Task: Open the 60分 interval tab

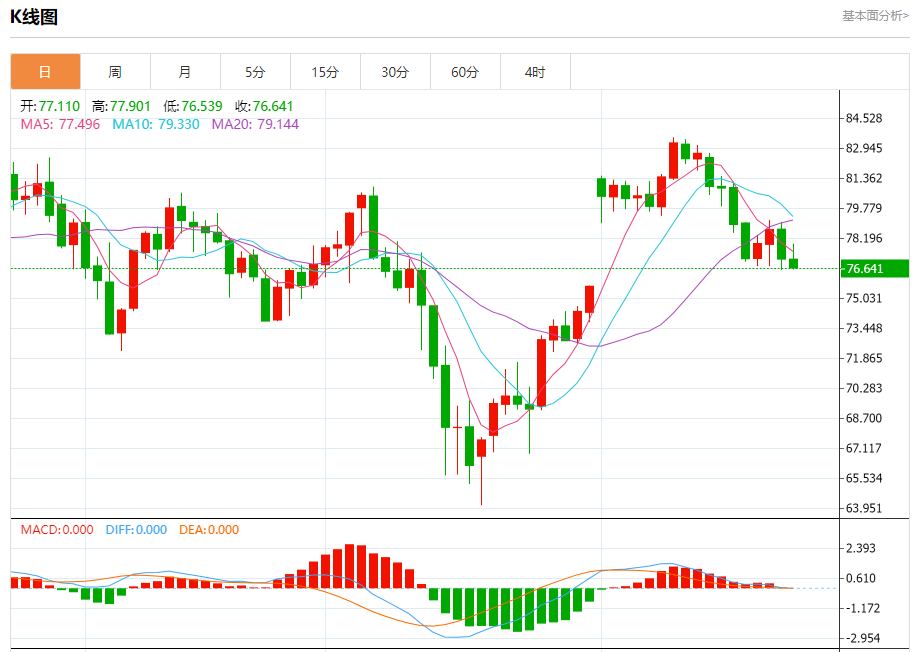Action: click(x=465, y=71)
